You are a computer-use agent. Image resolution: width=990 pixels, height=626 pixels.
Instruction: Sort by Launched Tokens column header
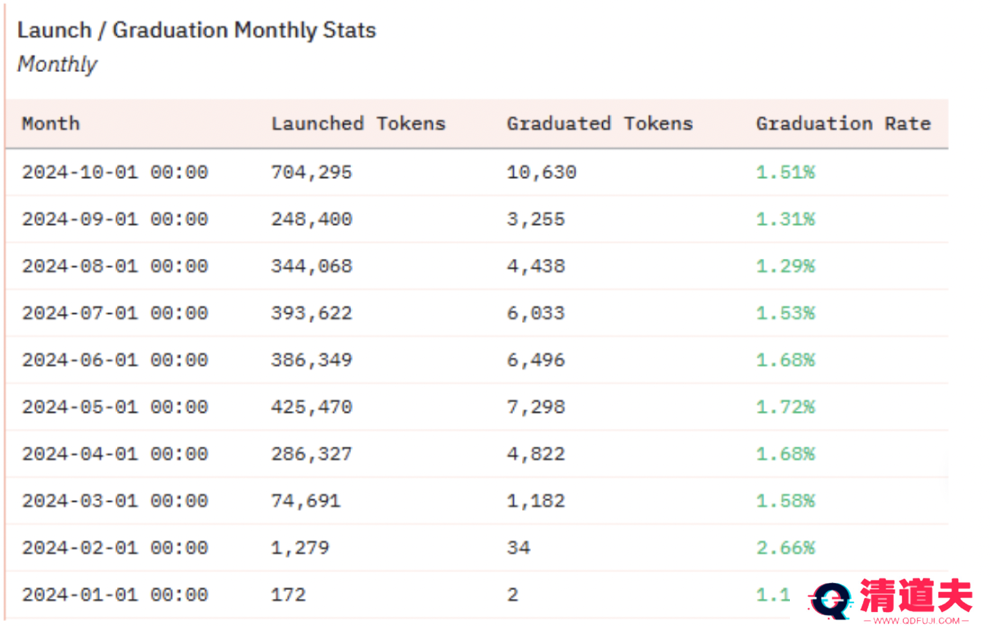[x=358, y=124]
